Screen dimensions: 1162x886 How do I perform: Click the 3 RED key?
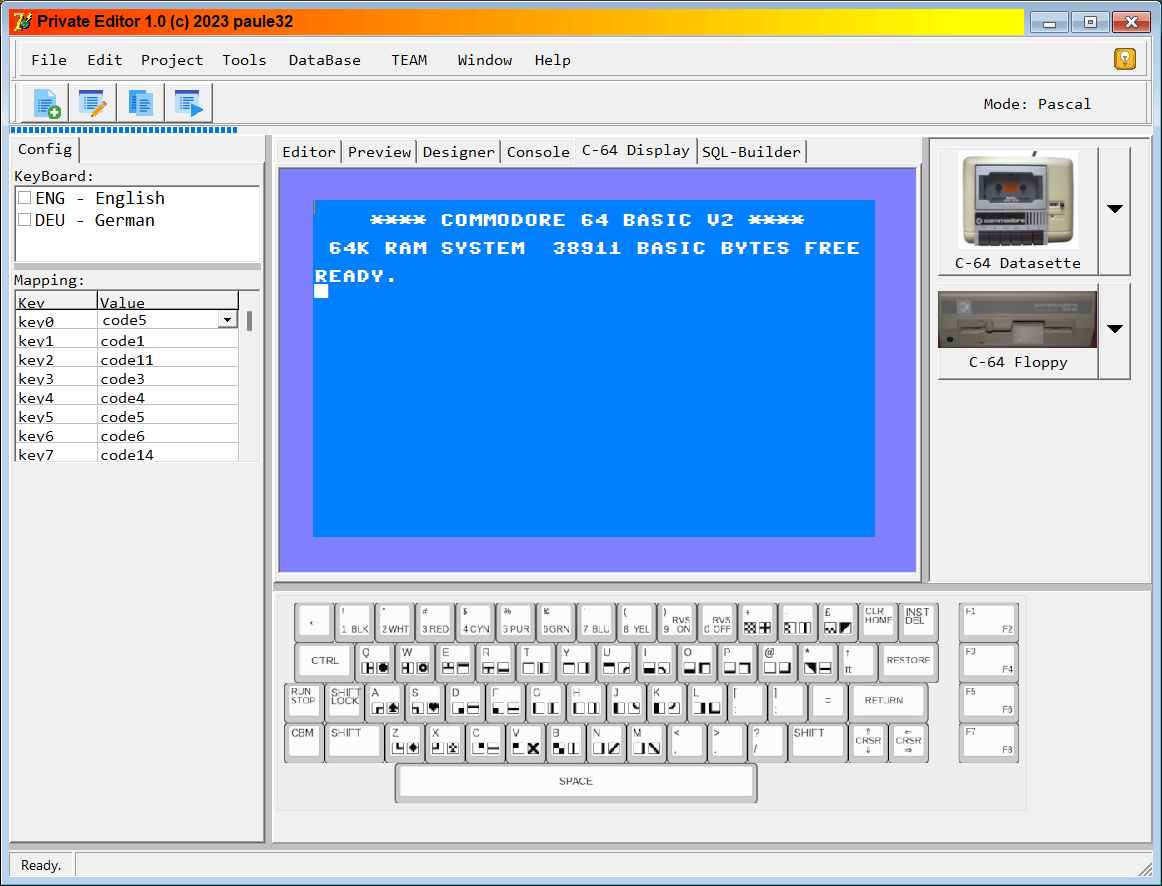pyautogui.click(x=434, y=622)
